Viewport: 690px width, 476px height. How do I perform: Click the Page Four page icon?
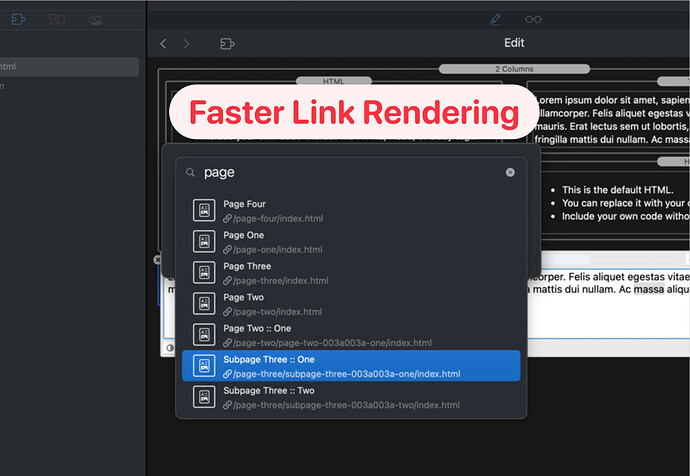(204, 211)
